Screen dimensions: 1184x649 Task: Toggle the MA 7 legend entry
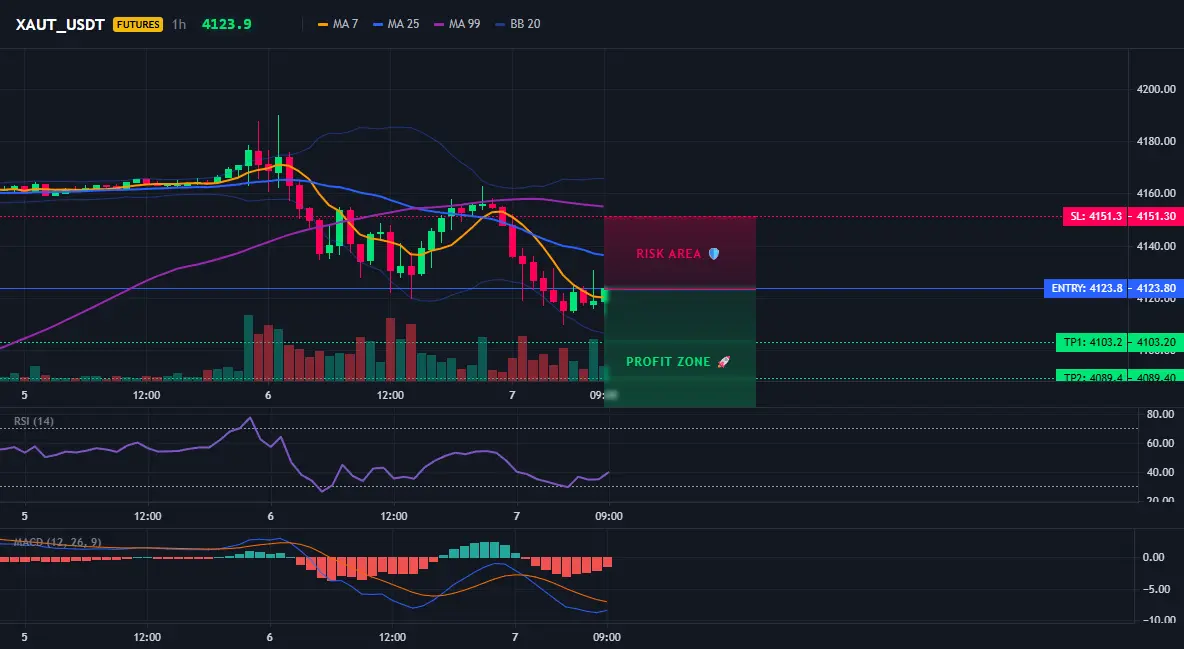tap(338, 24)
